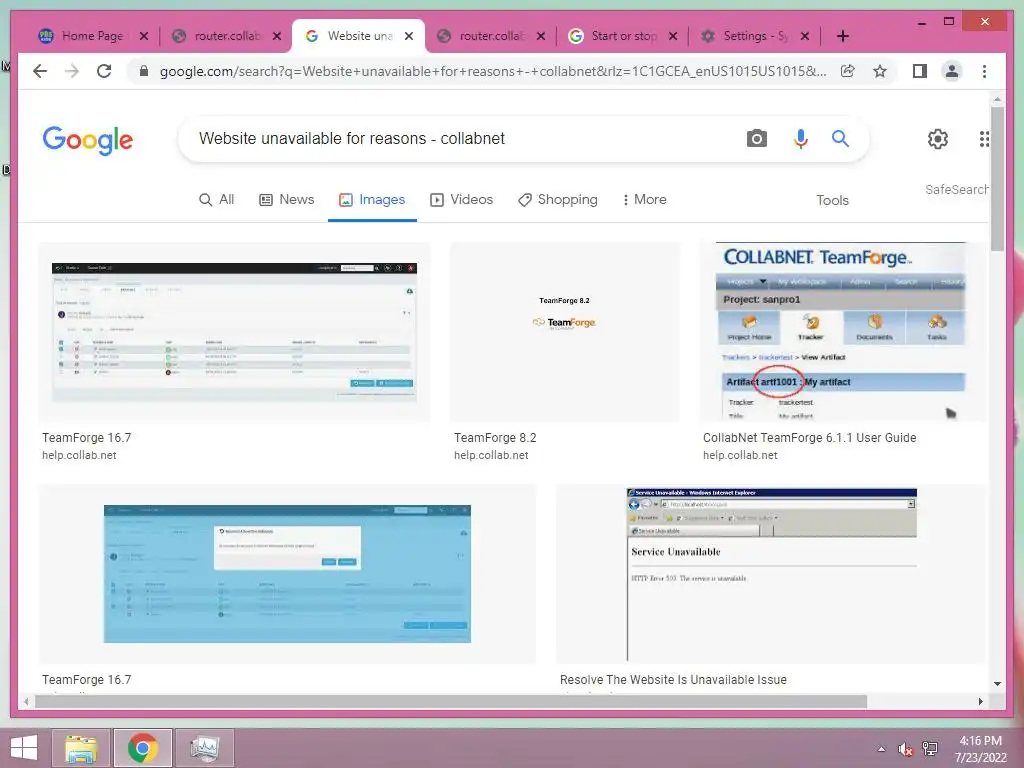
Task: Select the Videos search category
Action: (462, 200)
